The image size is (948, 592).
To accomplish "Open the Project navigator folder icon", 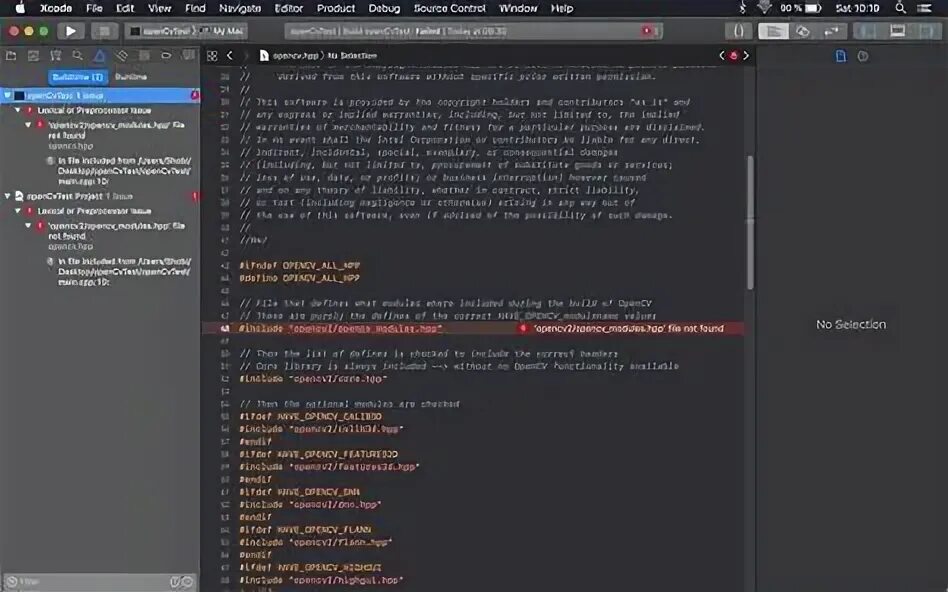I will [x=11, y=56].
